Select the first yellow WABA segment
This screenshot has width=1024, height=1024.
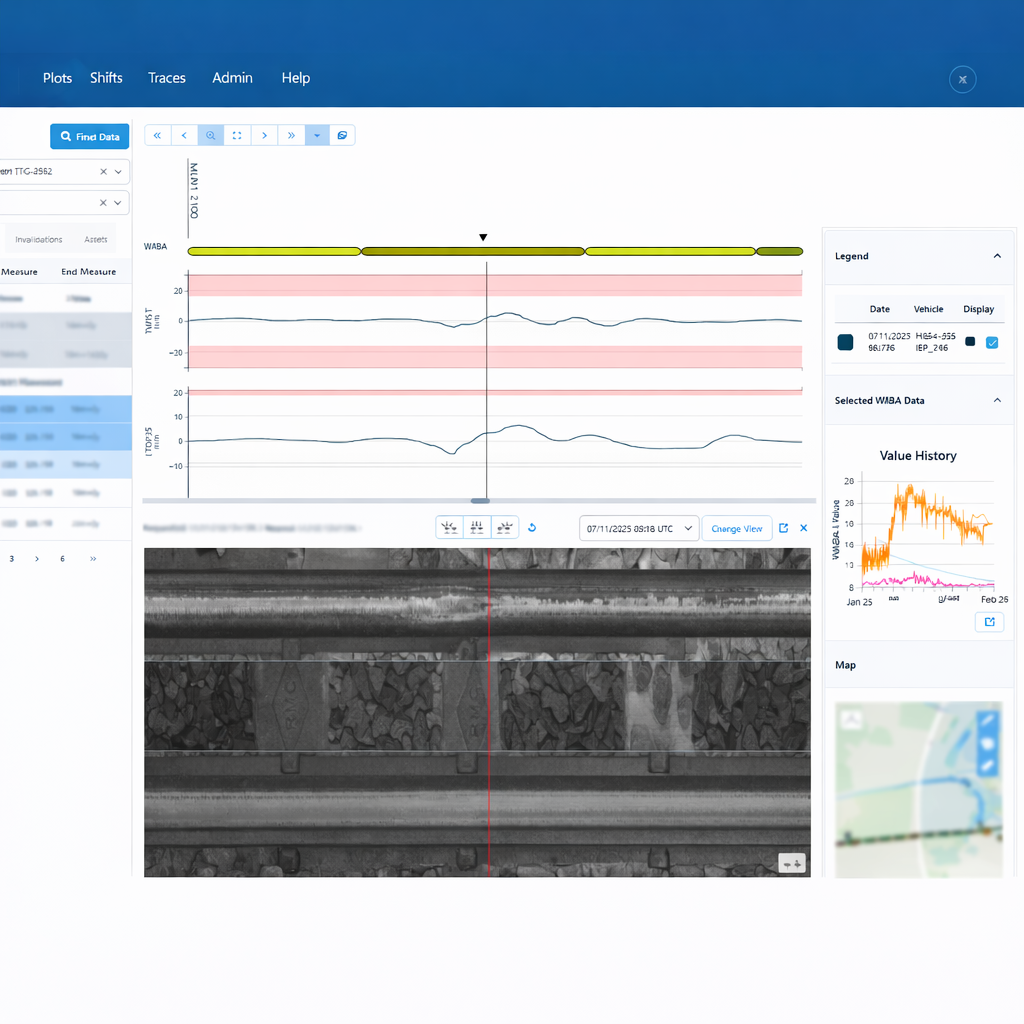(274, 251)
